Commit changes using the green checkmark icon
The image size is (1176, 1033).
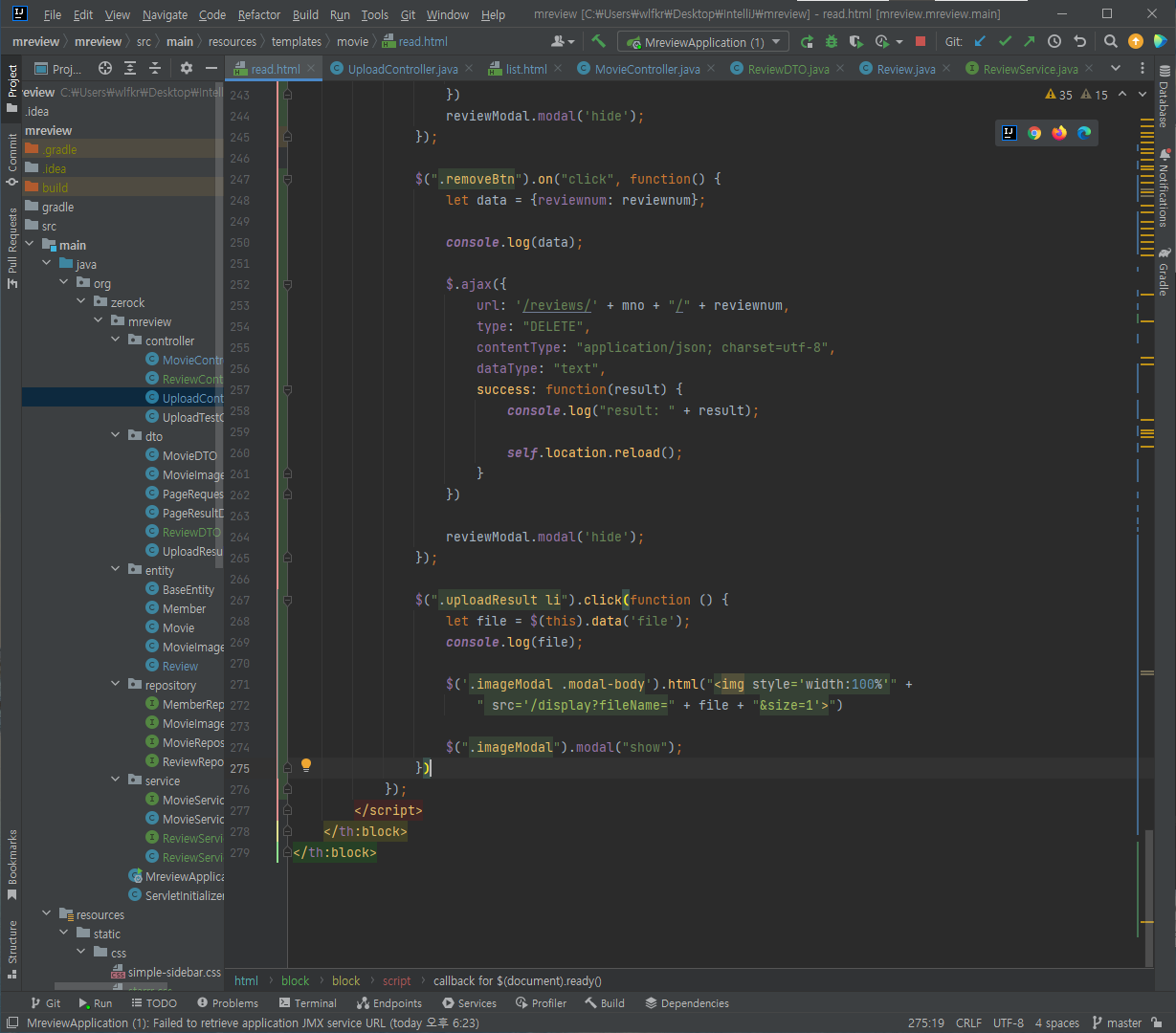coord(1005,41)
